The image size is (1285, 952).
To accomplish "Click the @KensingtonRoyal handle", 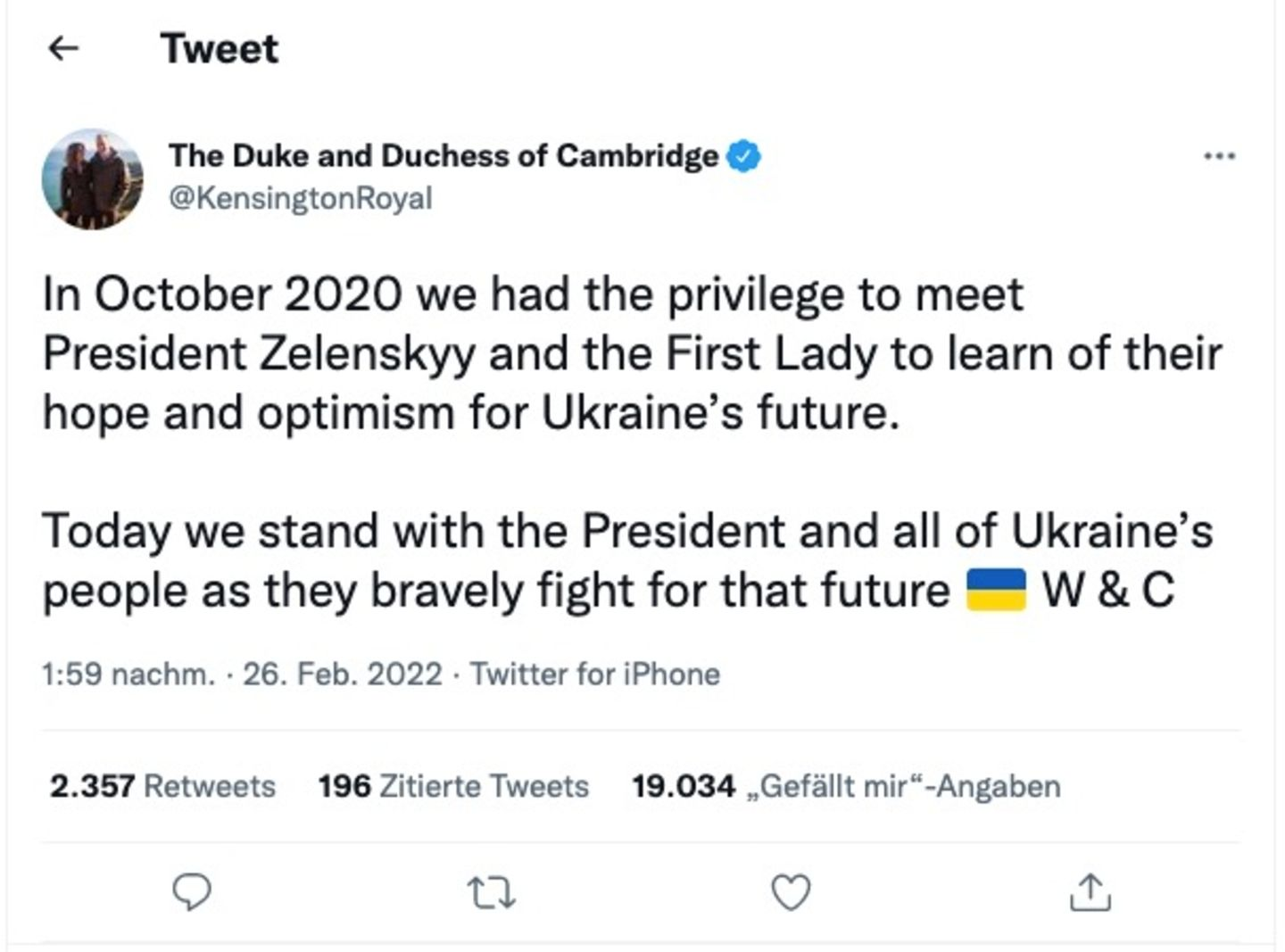I will [301, 198].
